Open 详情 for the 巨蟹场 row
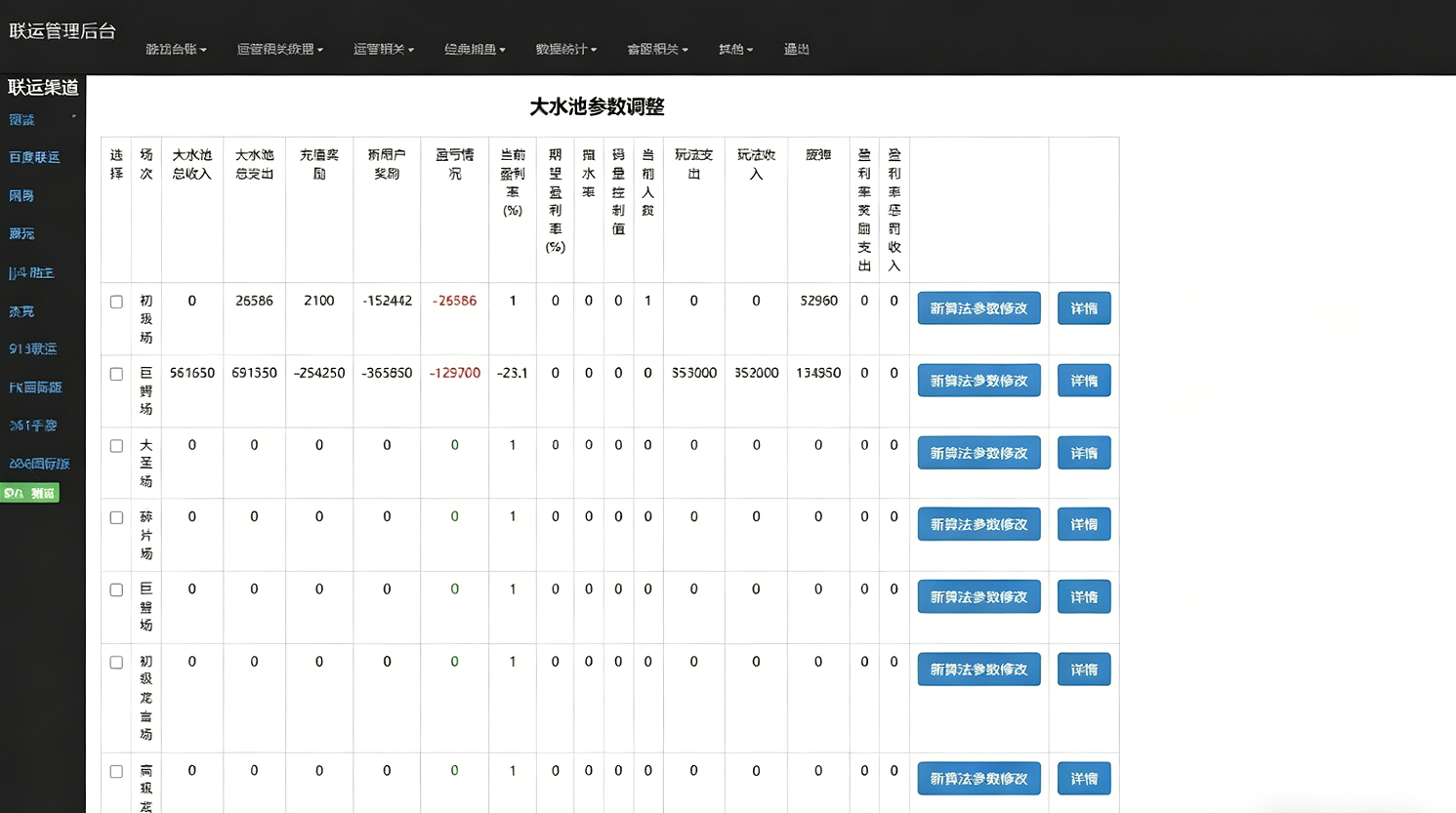This screenshot has width=1456, height=813. point(1083,597)
